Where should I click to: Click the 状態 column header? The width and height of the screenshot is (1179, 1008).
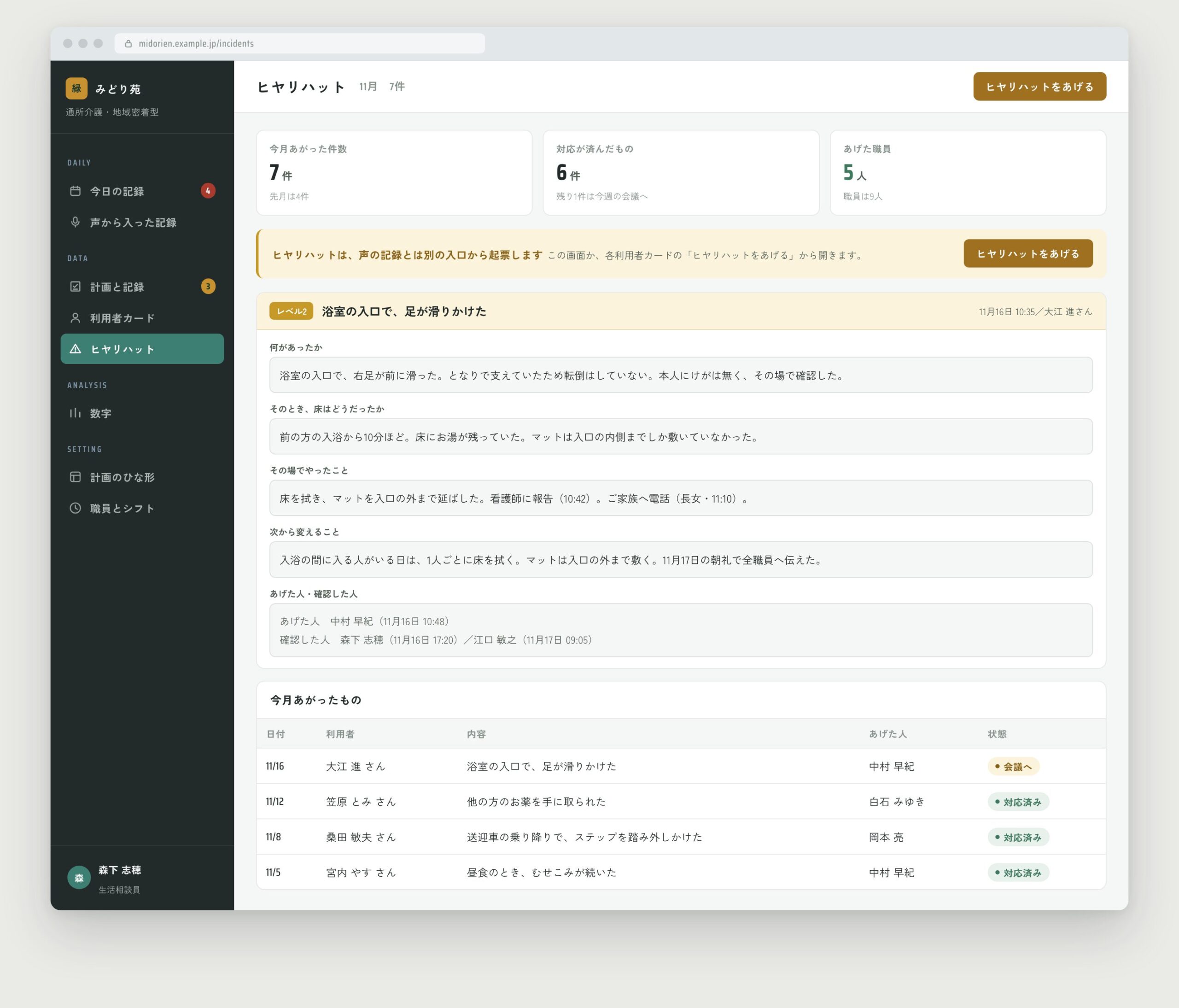click(997, 734)
